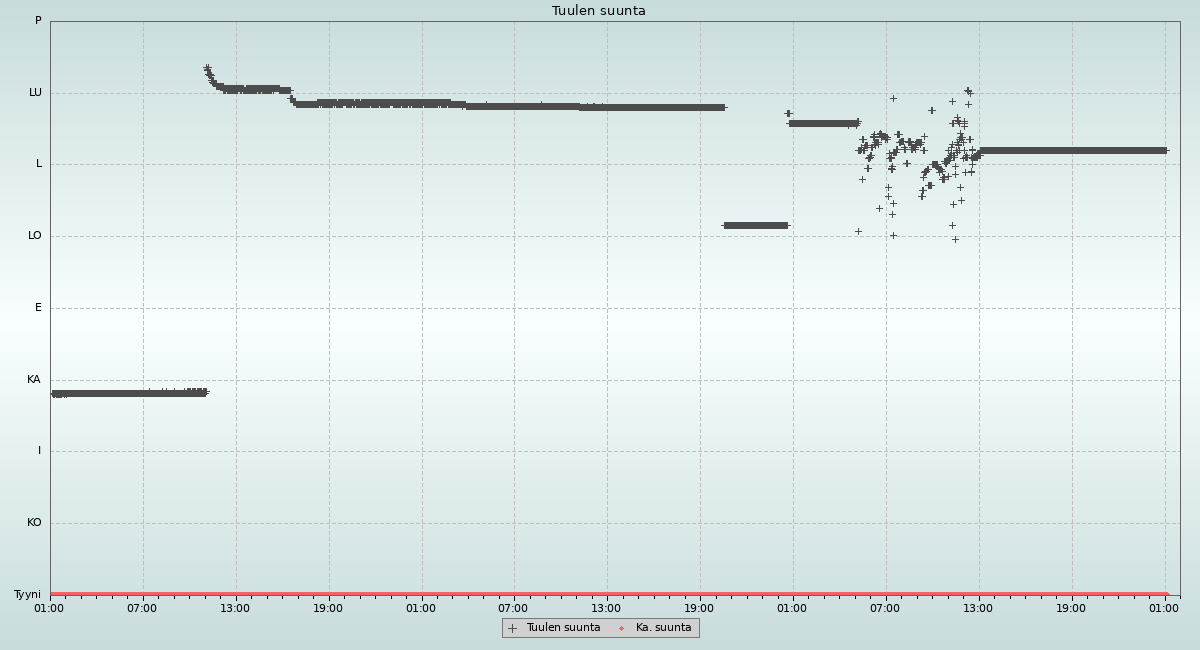Click the long flat data segment at far right
Screen dimensions: 1200x650
(x=1070, y=151)
